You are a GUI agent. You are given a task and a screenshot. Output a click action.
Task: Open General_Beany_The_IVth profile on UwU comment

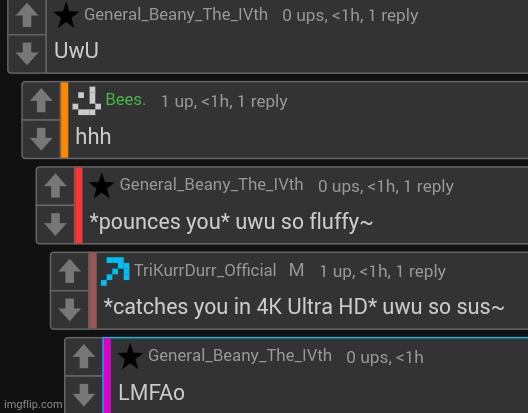(x=176, y=15)
